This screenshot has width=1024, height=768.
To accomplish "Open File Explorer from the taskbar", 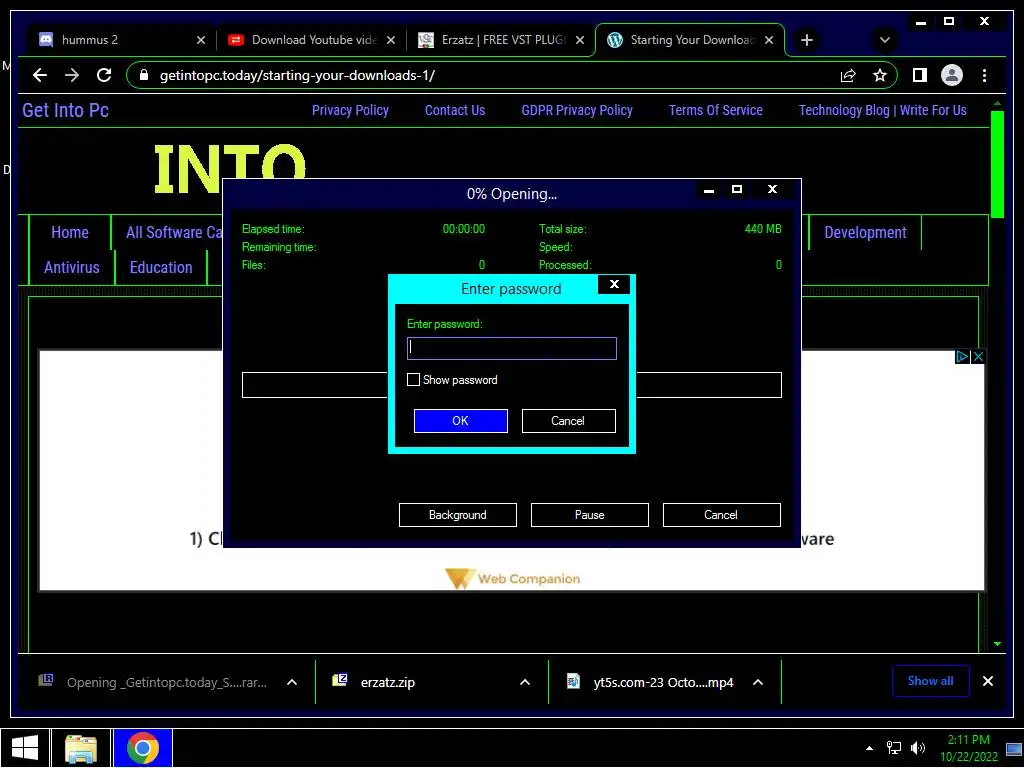I will [x=80, y=748].
